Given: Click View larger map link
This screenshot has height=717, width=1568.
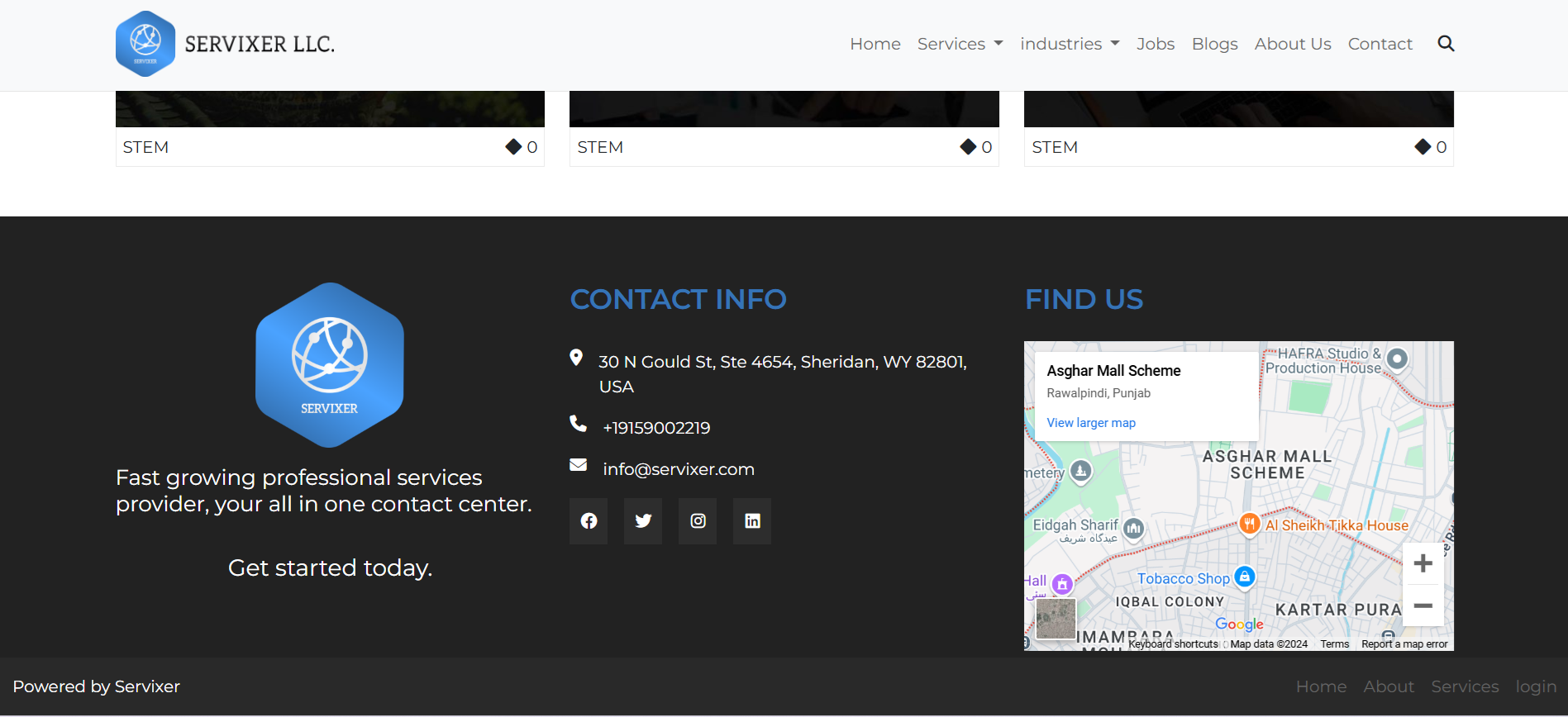Looking at the screenshot, I should pyautogui.click(x=1091, y=423).
